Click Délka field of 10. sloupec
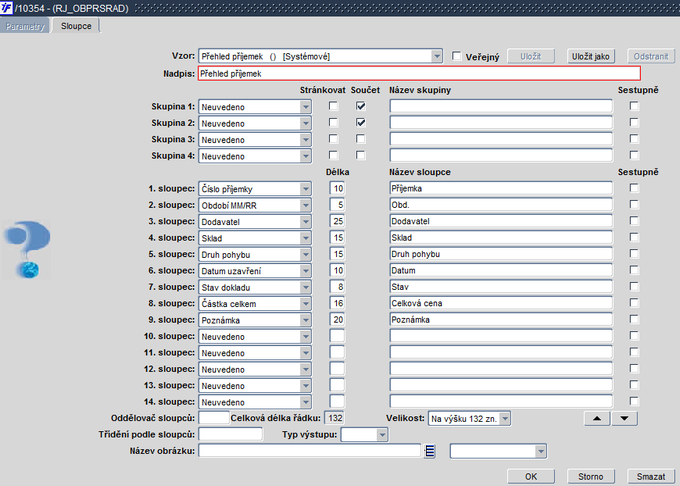This screenshot has width=680, height=486. [x=337, y=336]
